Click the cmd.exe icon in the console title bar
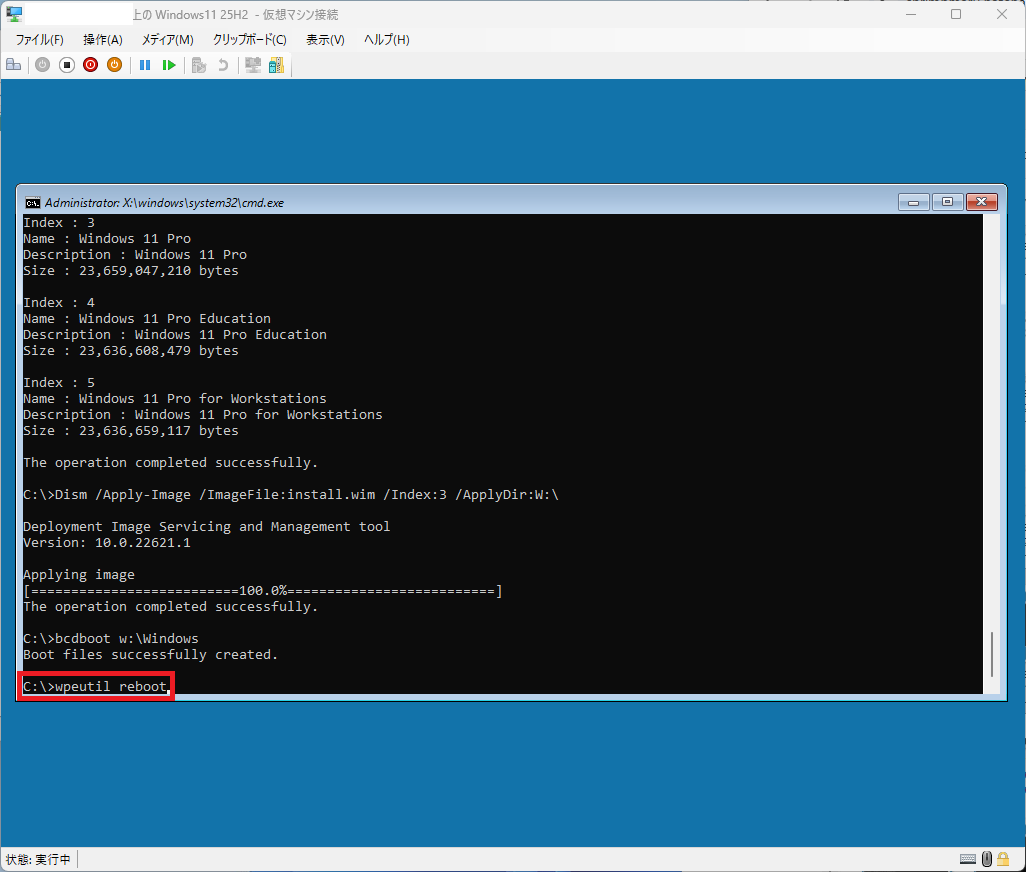 tap(32, 203)
